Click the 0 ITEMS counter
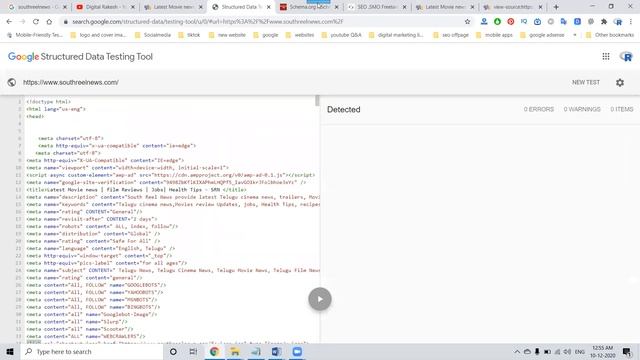Viewport: 640px width, 360px height. (x=622, y=109)
